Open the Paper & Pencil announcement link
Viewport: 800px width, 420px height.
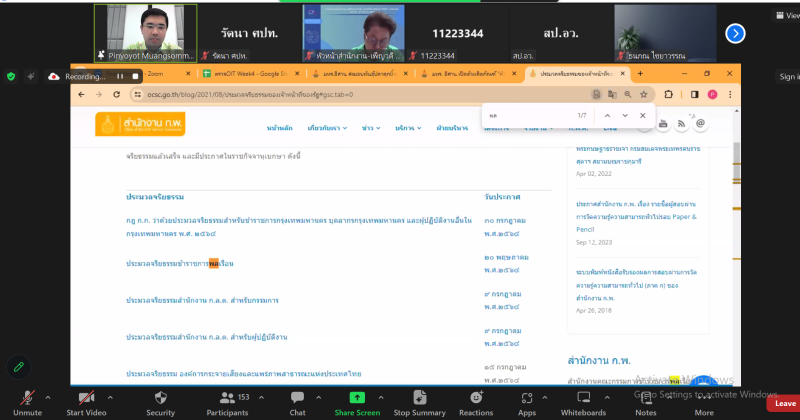636,216
